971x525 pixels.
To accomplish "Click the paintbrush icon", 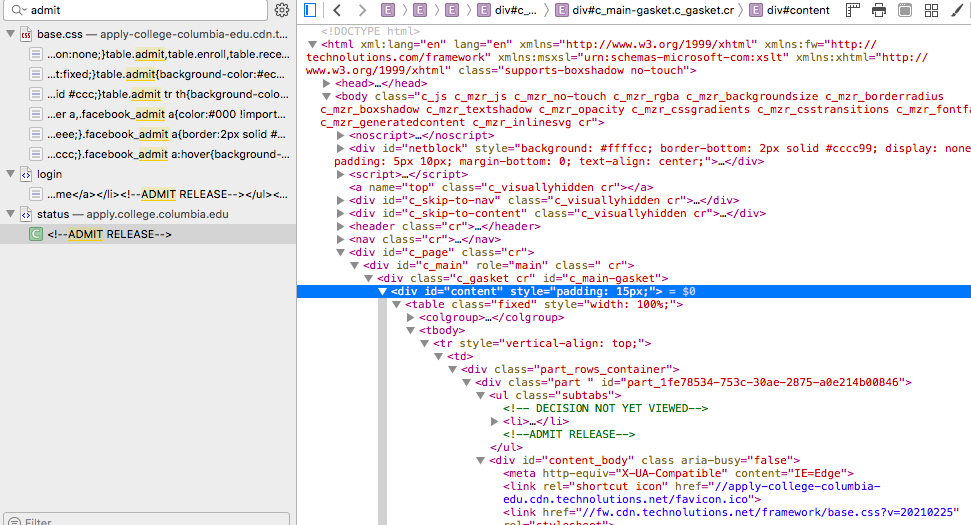I will (x=957, y=10).
